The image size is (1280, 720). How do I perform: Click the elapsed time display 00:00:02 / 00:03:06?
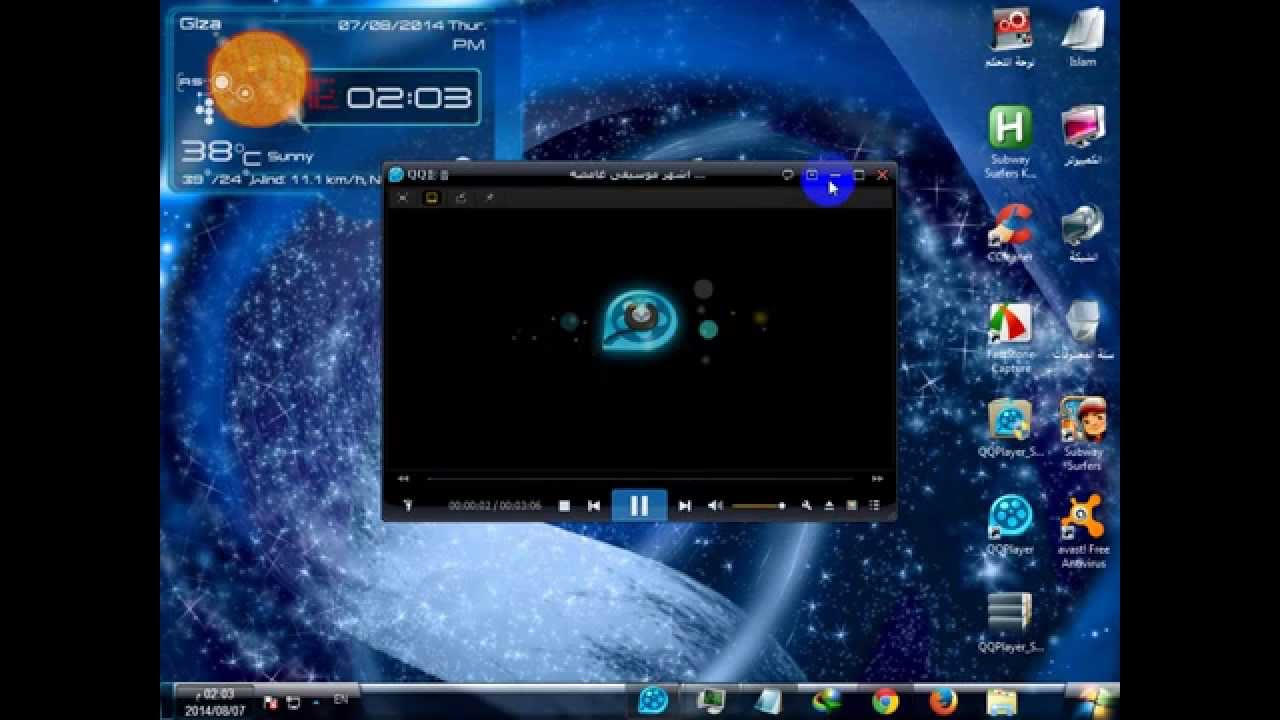tap(495, 506)
